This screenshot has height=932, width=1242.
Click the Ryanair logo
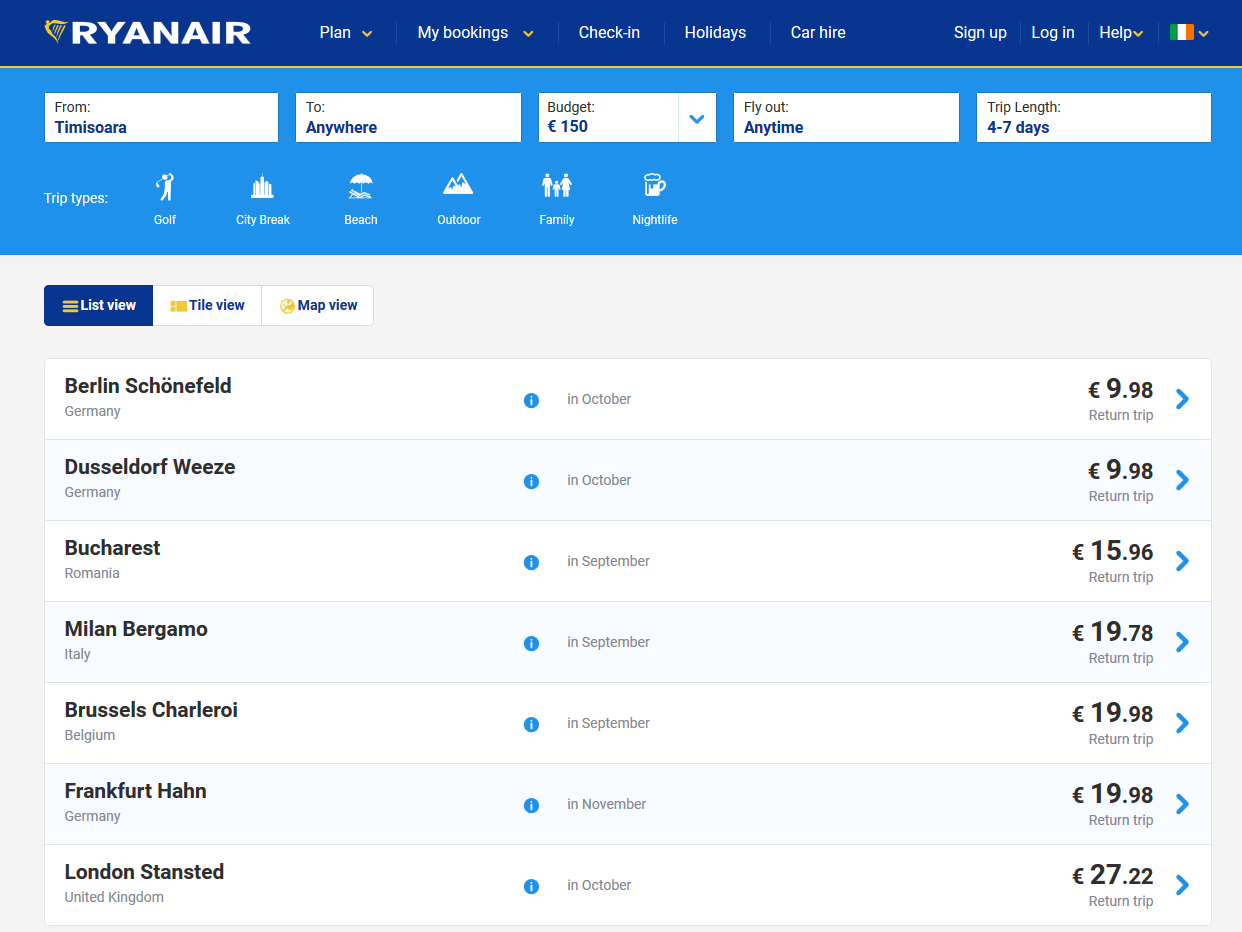pos(148,33)
